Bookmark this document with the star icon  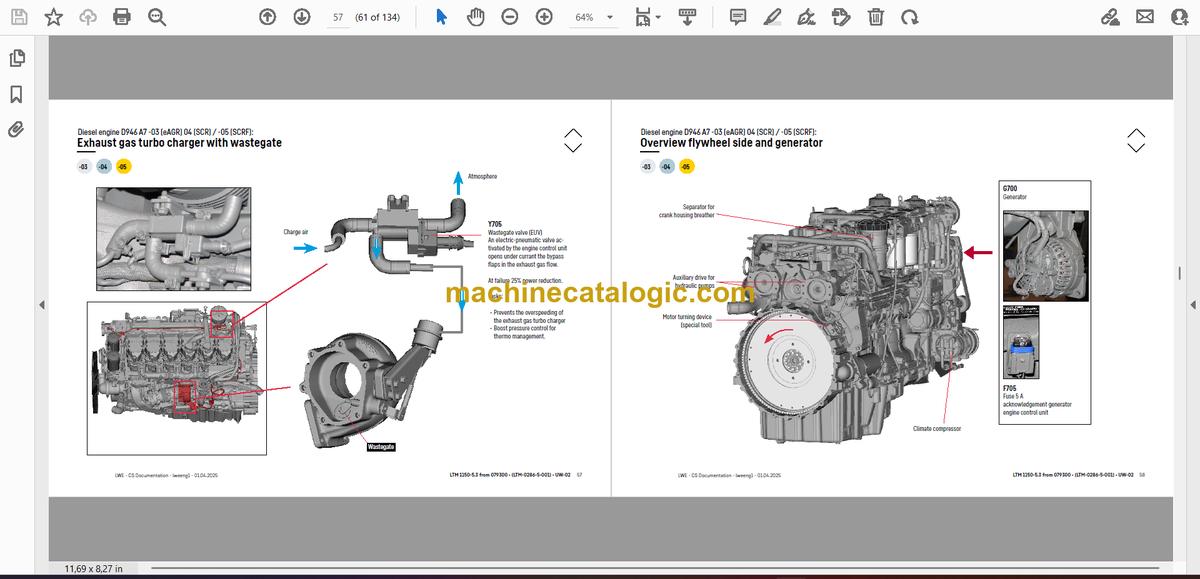click(x=54, y=17)
